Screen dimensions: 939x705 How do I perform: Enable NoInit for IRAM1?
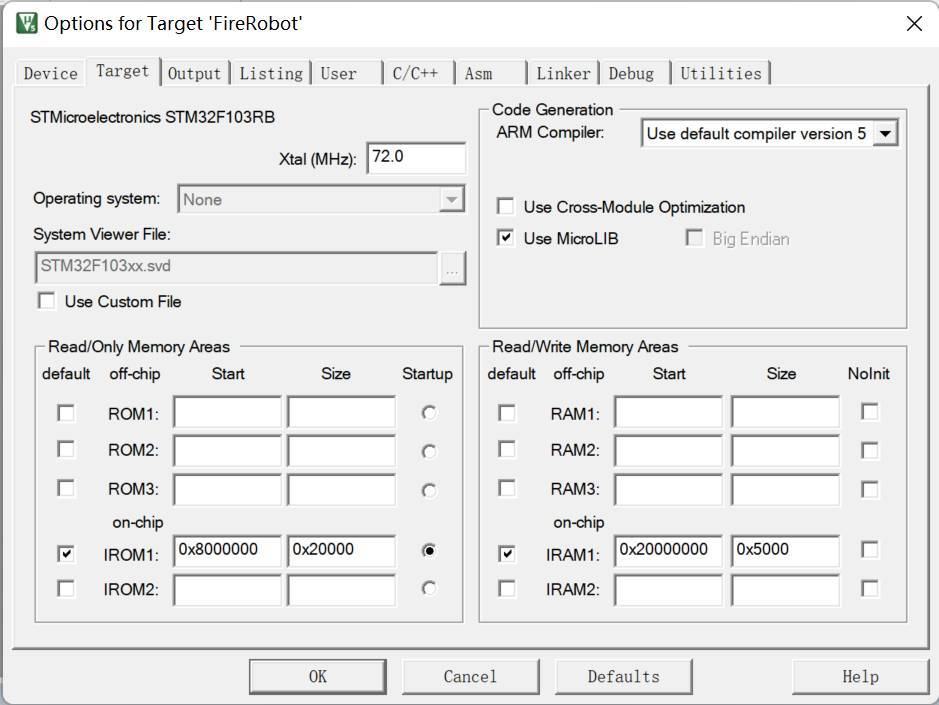click(x=870, y=549)
